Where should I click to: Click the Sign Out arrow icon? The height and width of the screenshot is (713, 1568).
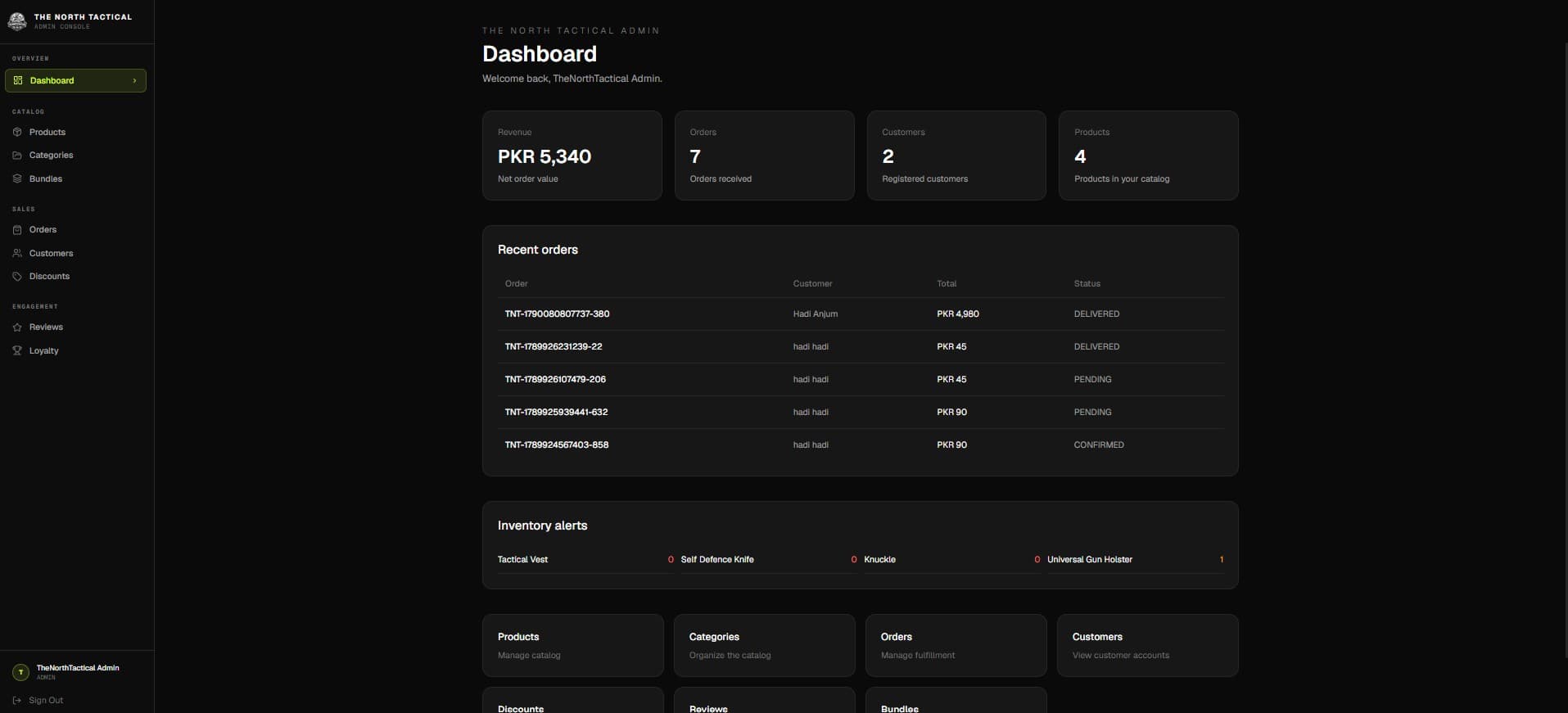tap(17, 700)
